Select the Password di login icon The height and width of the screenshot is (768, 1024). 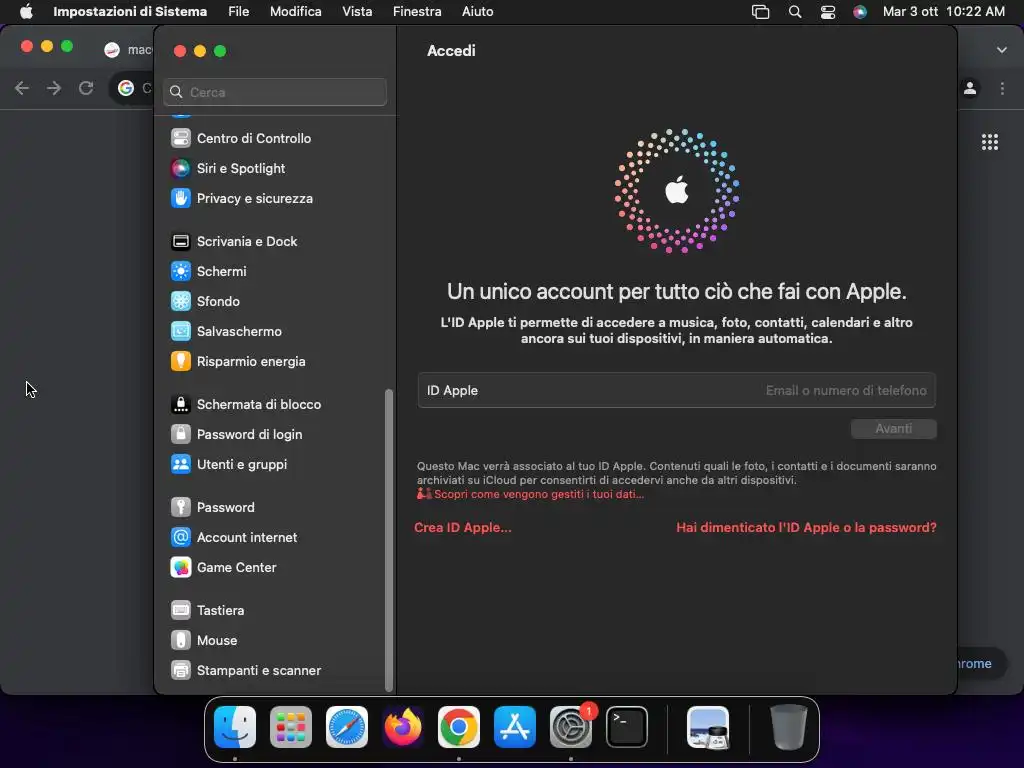181,435
